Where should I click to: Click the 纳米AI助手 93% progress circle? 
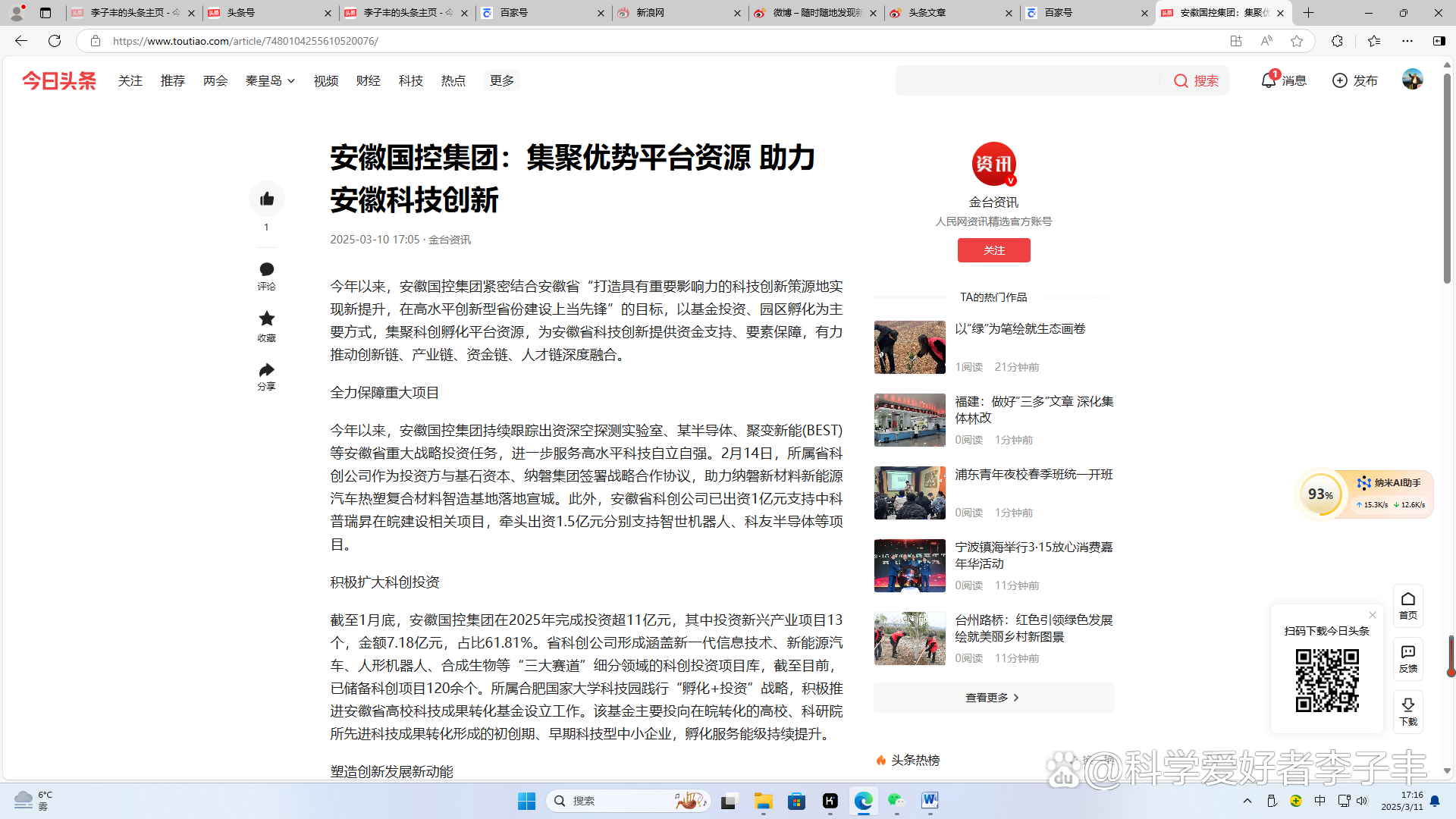[x=1321, y=494]
